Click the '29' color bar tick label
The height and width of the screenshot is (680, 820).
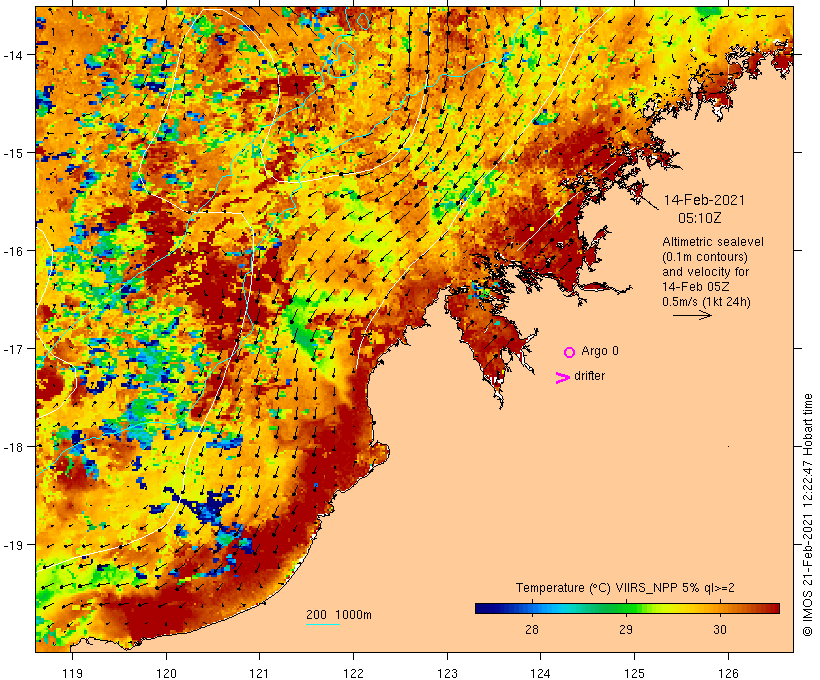point(626,629)
